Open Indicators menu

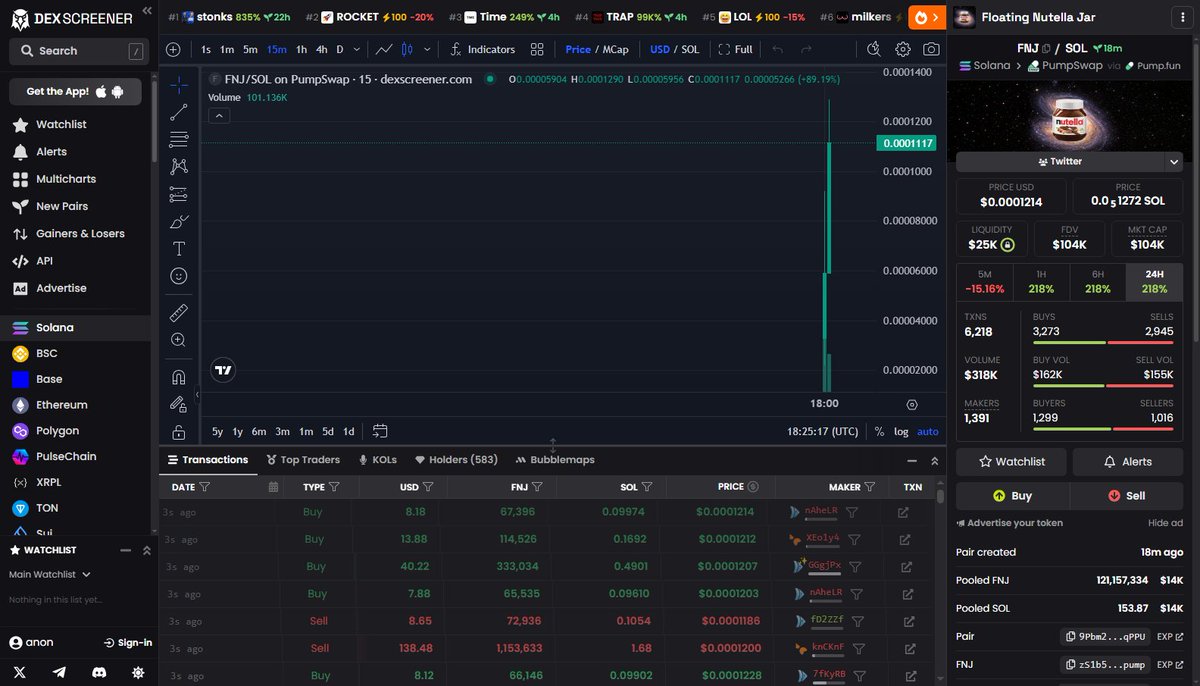[483, 49]
